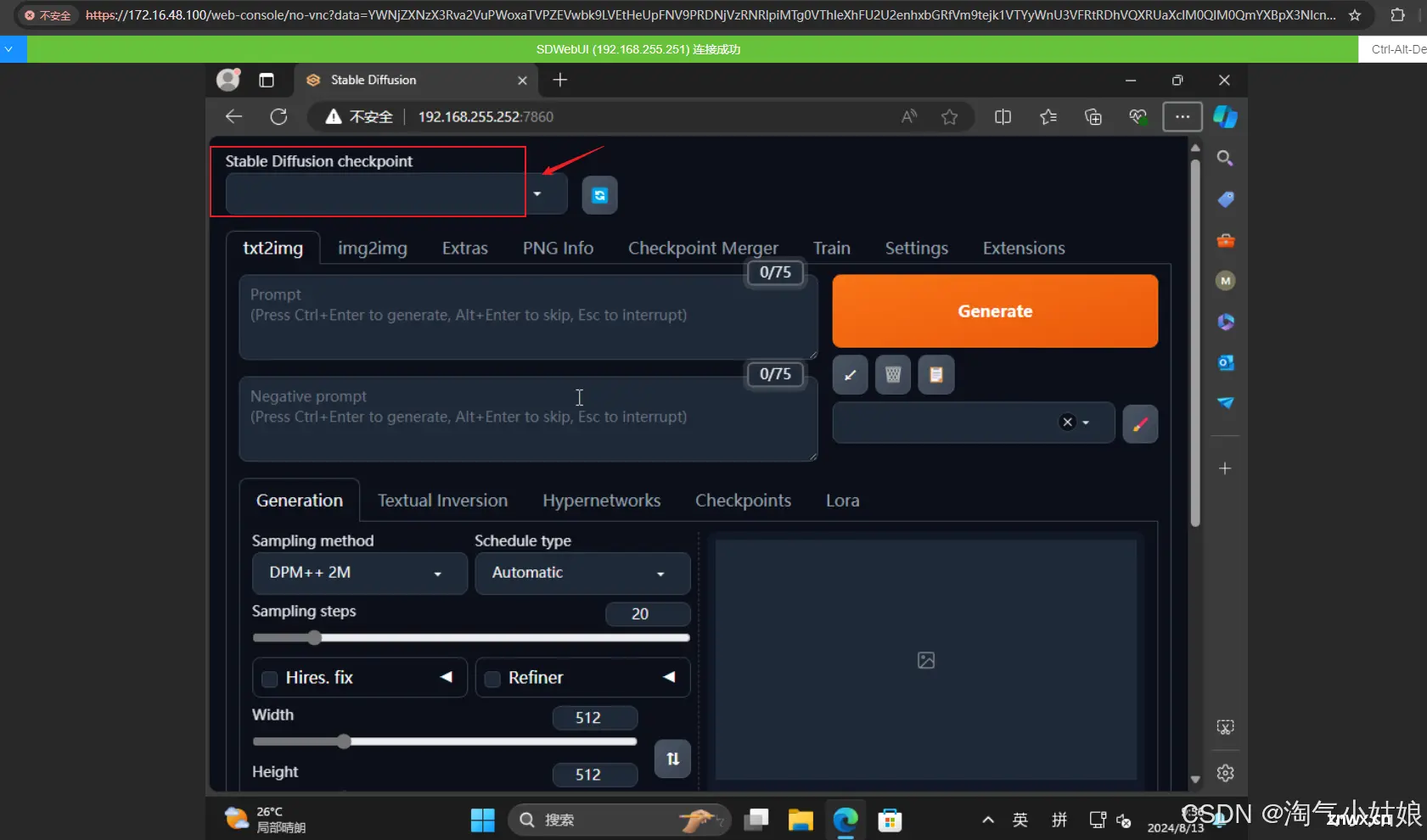1427x840 pixels.
Task: Open the Settings tab
Action: pos(917,249)
